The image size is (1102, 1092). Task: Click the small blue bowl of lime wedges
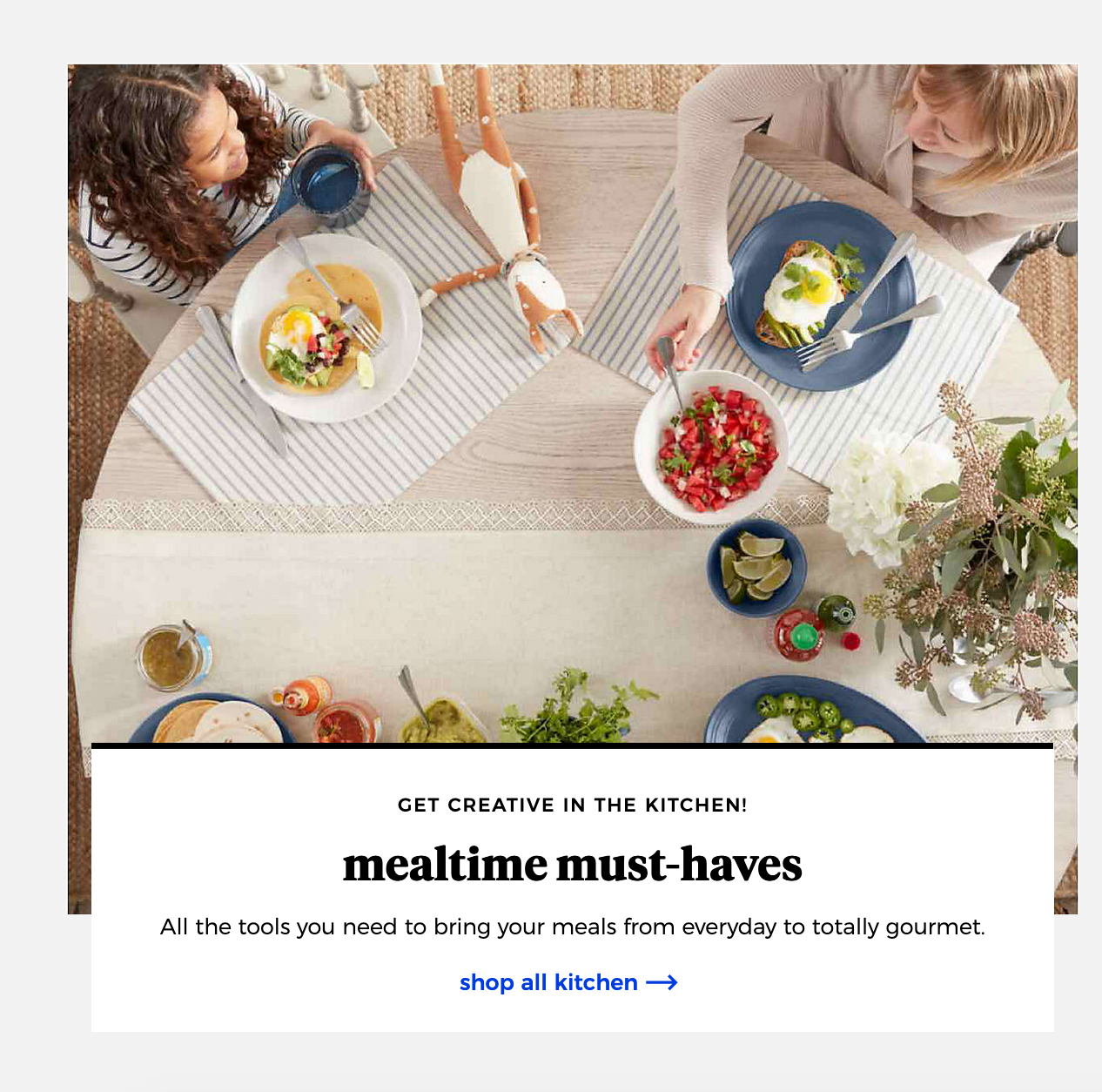coord(756,568)
